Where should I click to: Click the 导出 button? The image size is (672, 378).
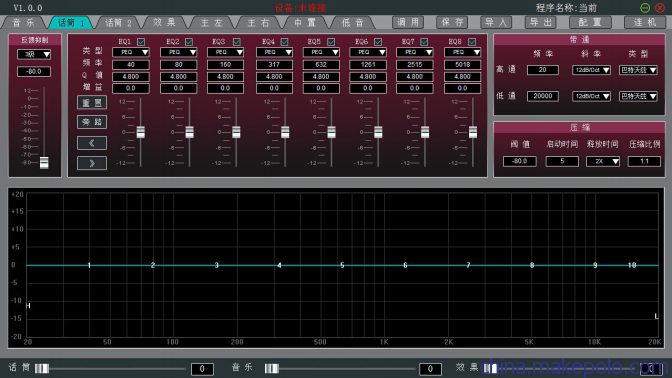[540, 22]
